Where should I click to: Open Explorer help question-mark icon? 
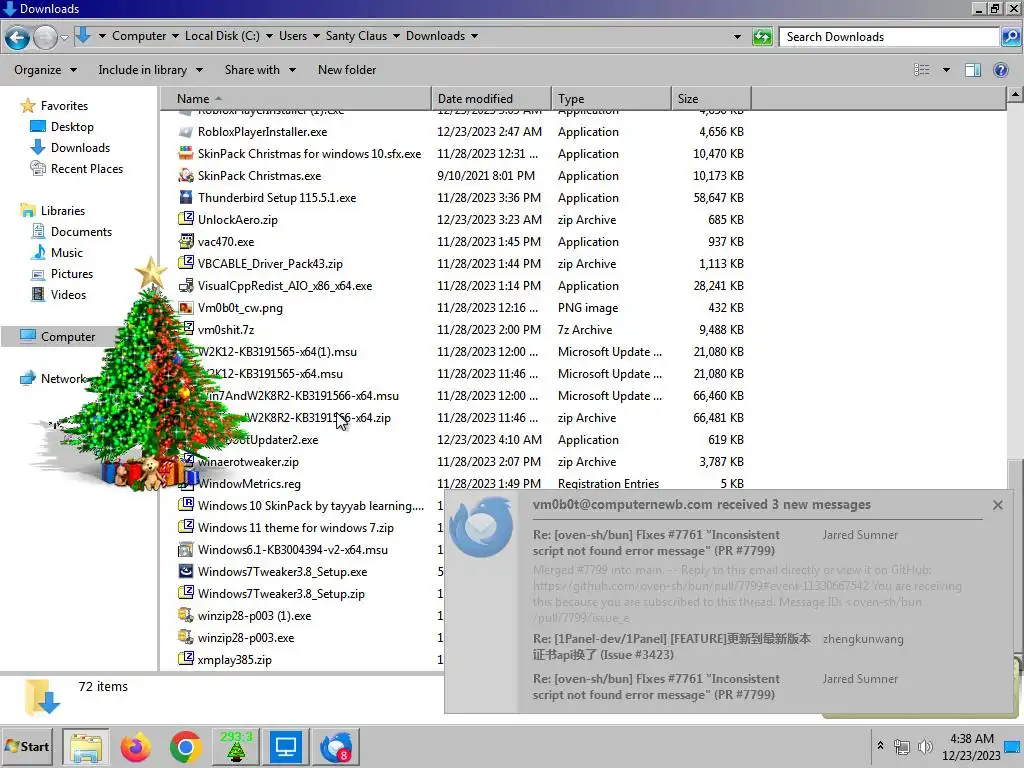coord(1000,70)
